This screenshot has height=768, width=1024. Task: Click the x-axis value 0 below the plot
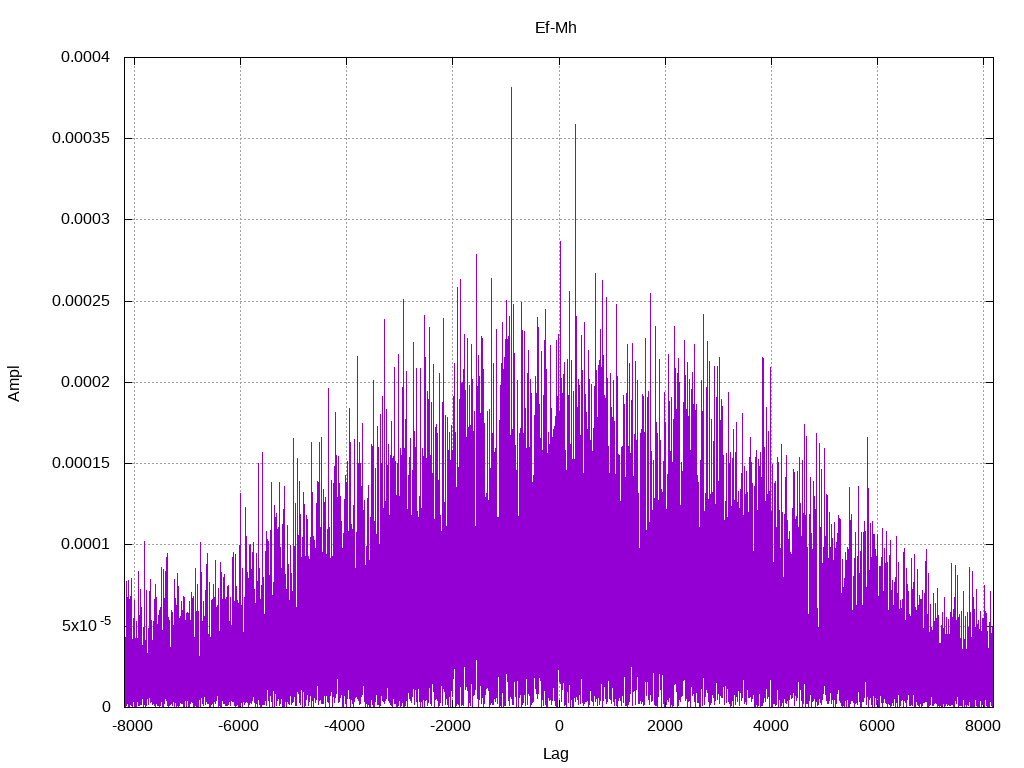(559, 726)
